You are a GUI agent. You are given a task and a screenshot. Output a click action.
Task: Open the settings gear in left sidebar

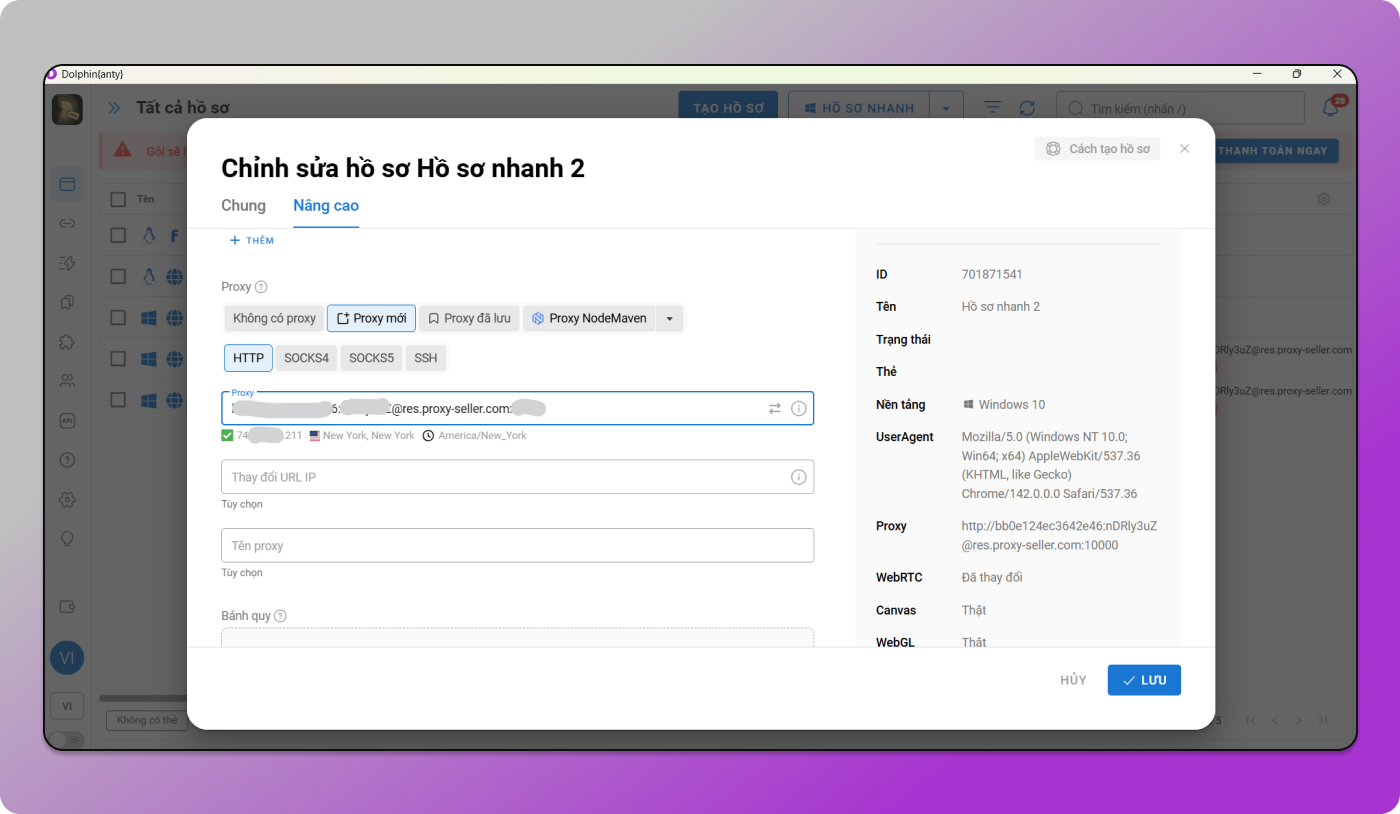click(67, 499)
